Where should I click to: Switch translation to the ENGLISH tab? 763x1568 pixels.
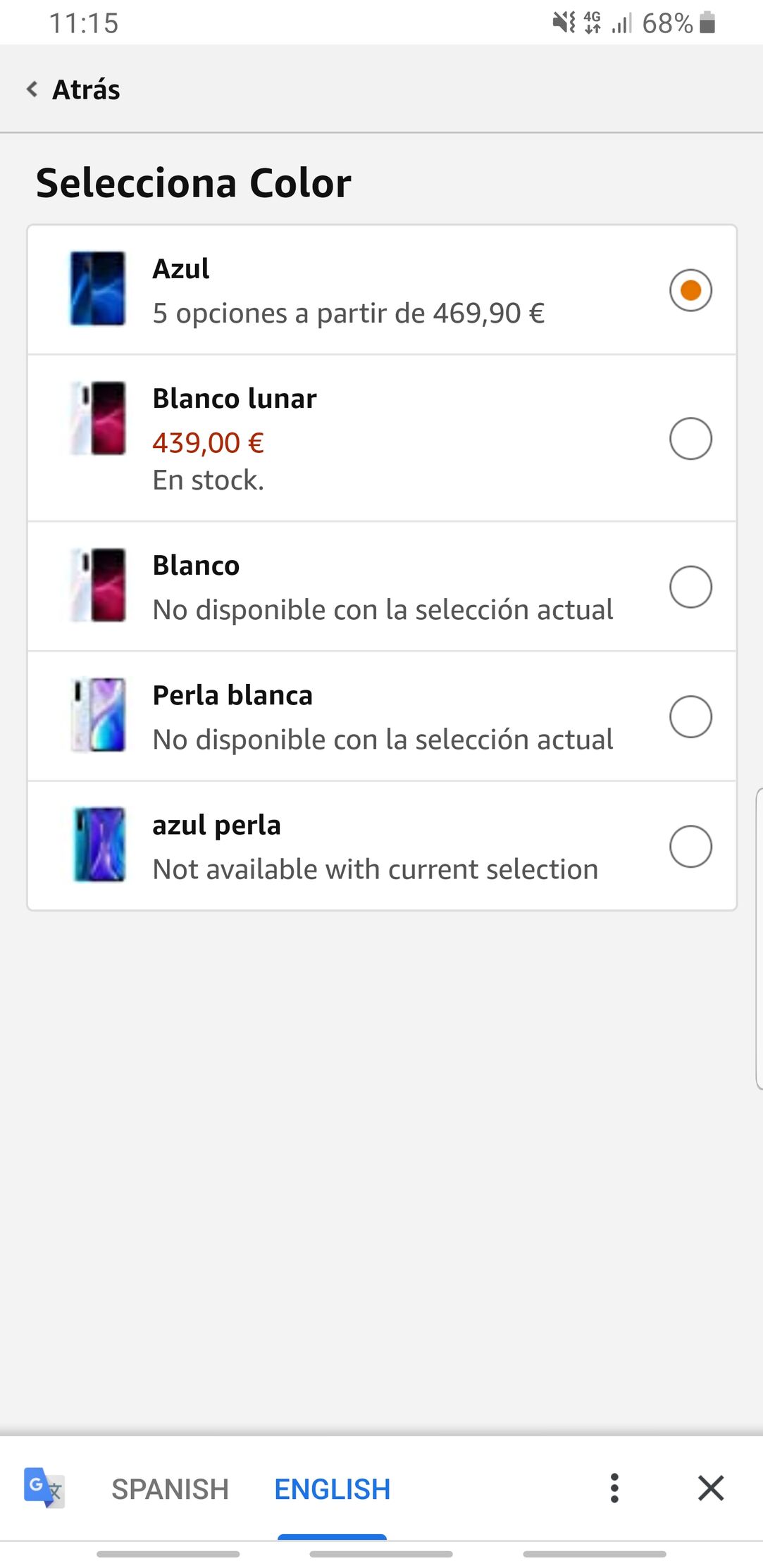pyautogui.click(x=332, y=1489)
